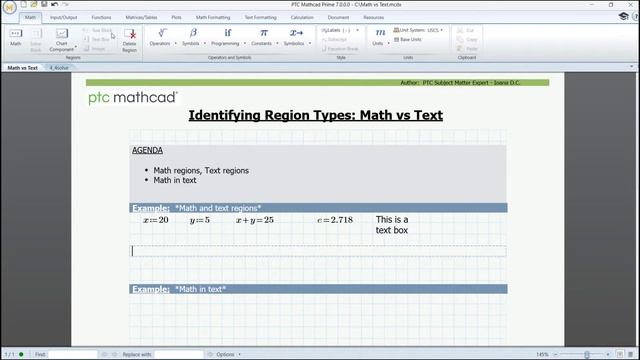Click into the Replace with input field

point(179,354)
